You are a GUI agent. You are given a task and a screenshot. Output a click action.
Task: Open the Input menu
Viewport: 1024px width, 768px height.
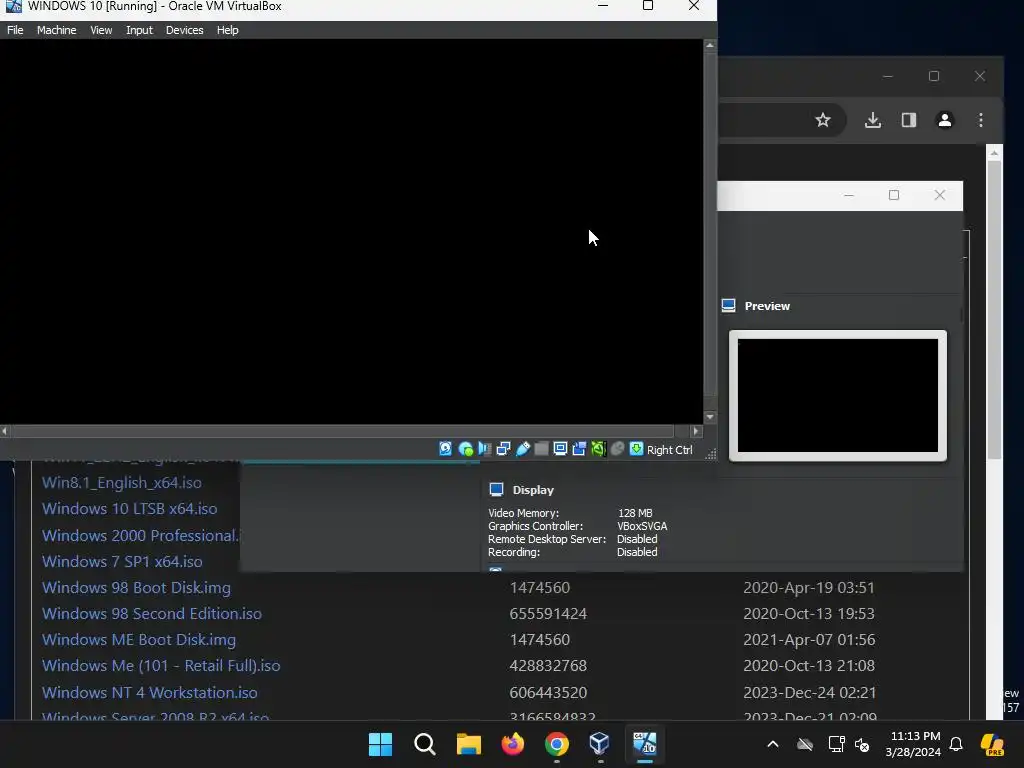[x=139, y=30]
